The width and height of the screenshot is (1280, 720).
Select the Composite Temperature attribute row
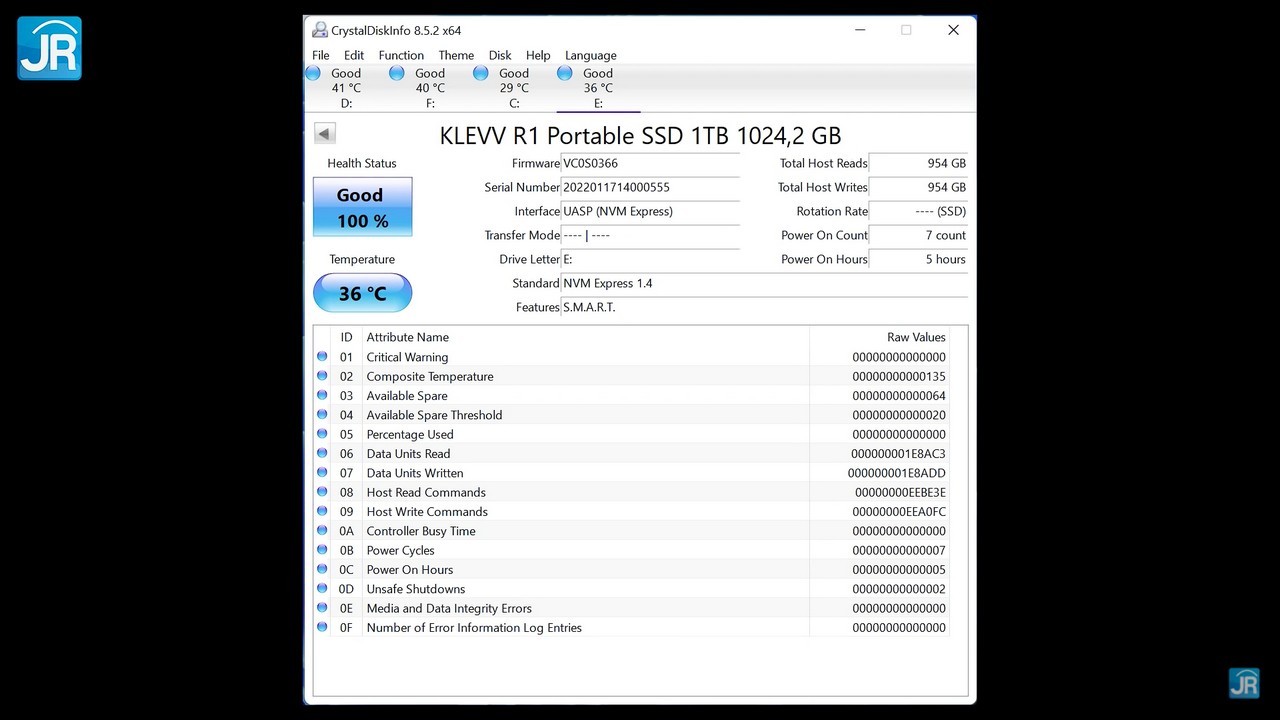pos(430,377)
